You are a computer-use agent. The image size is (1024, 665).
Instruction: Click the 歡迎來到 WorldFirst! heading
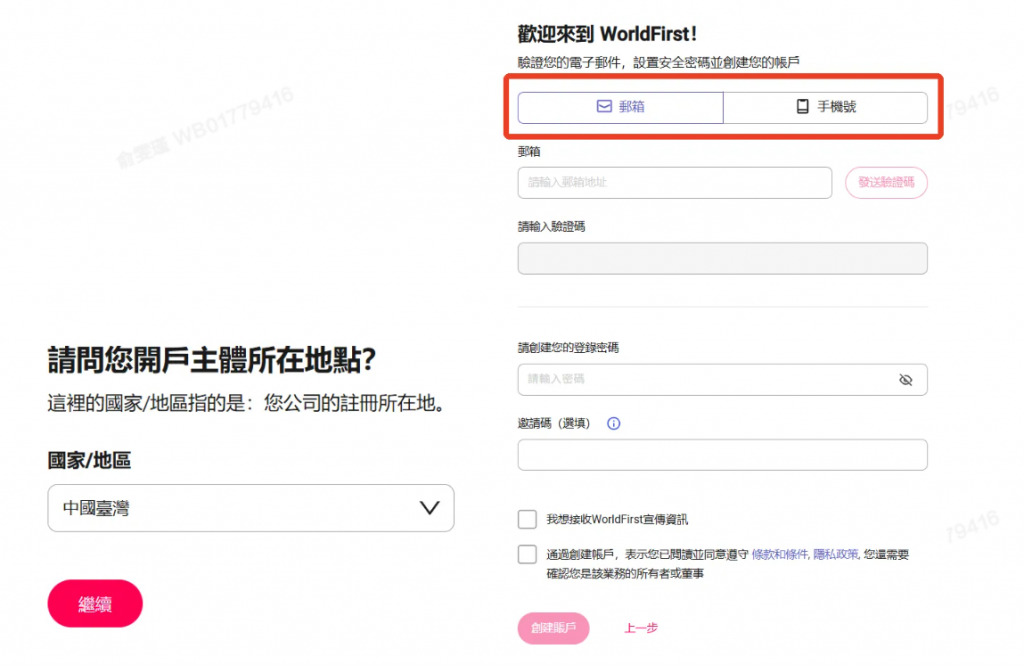pos(607,34)
